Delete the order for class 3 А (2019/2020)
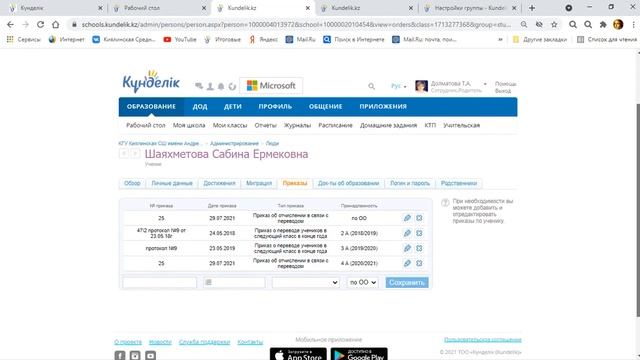This screenshot has width=640, height=360. pos(419,248)
